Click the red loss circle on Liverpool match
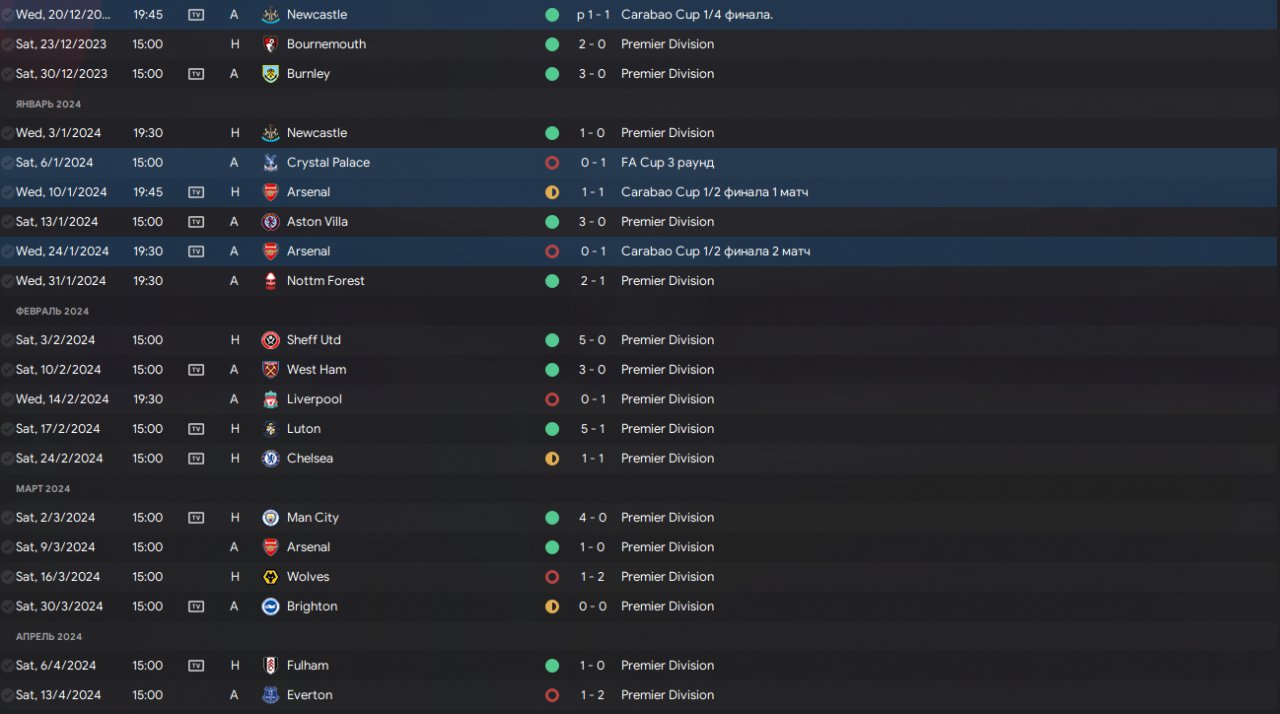The image size is (1280, 714). [552, 399]
